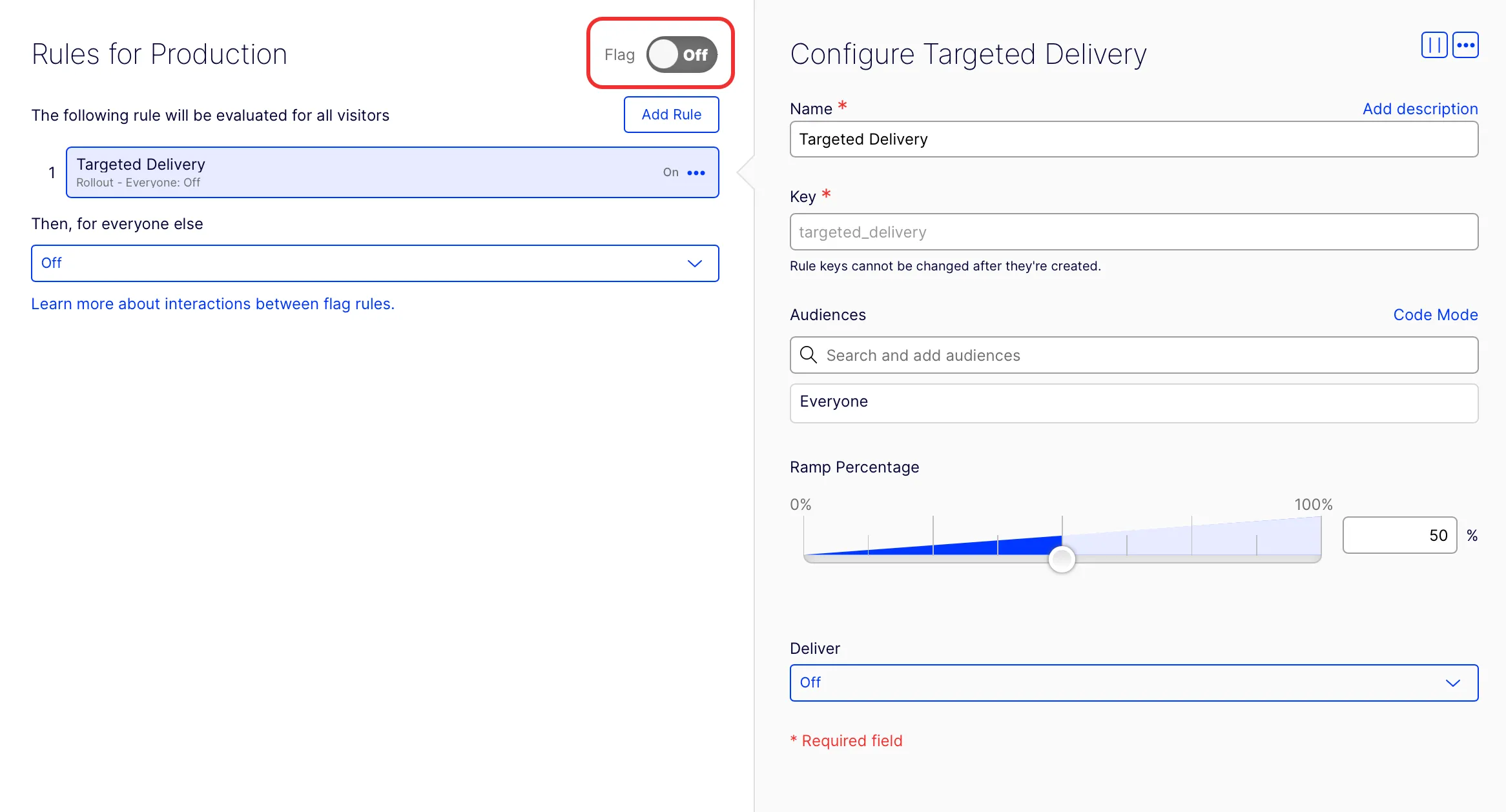Switch Audiences to Code Mode
Image resolution: width=1506 pixels, height=812 pixels.
(x=1435, y=315)
